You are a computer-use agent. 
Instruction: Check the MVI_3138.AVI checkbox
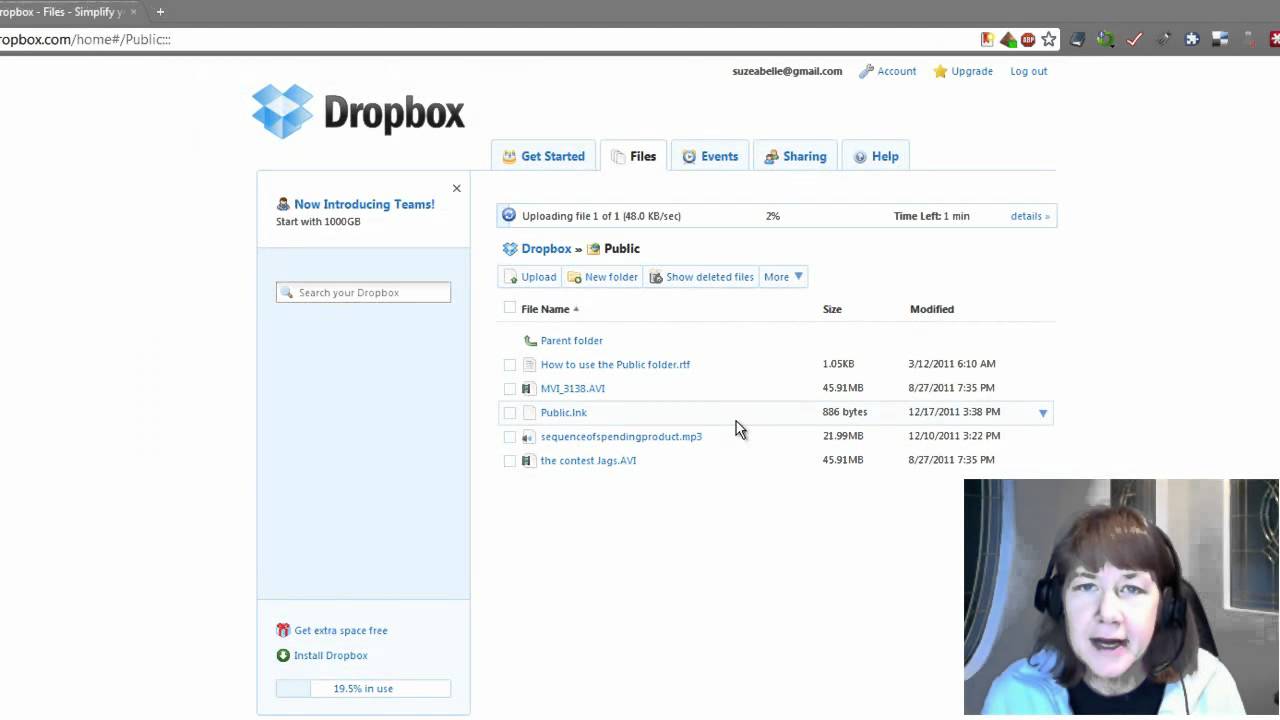click(x=510, y=388)
